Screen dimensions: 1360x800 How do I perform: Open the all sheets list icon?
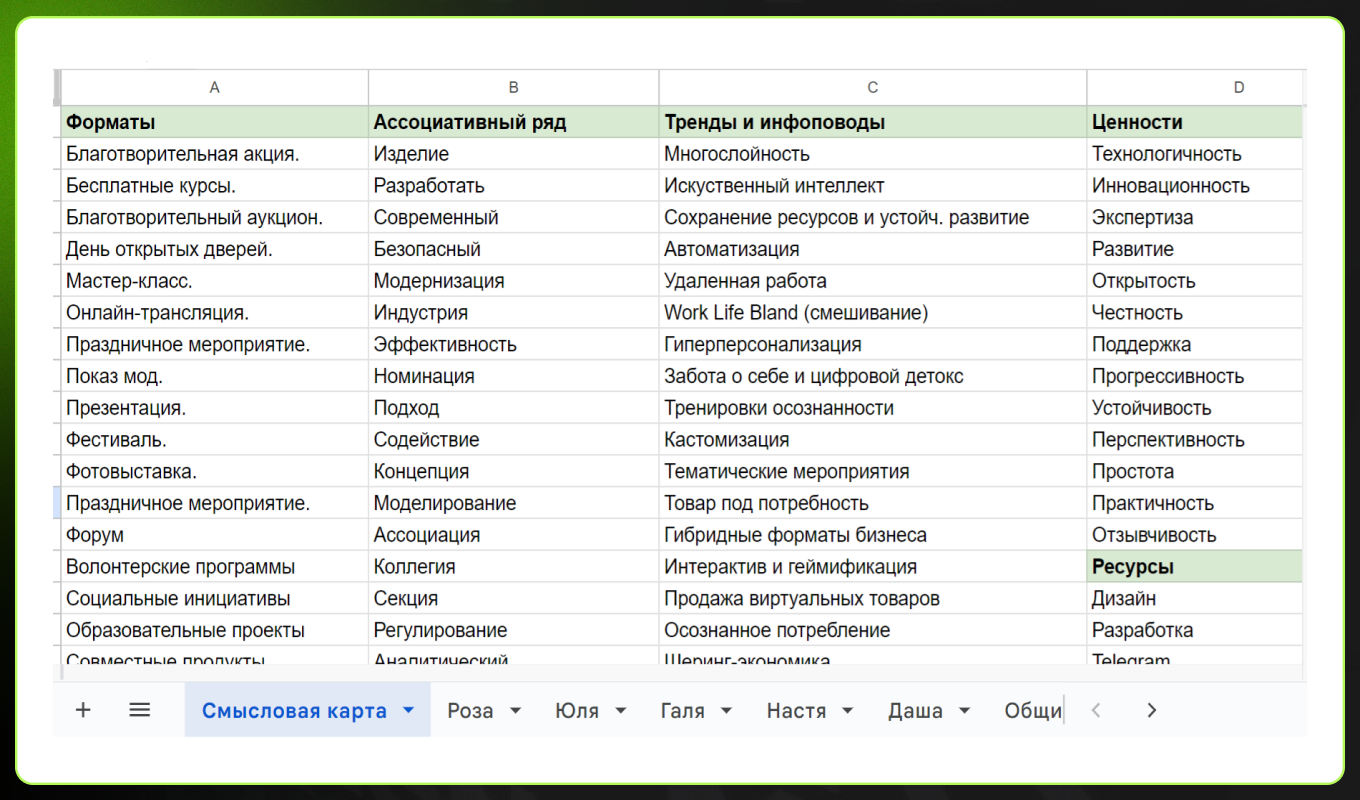tap(140, 710)
